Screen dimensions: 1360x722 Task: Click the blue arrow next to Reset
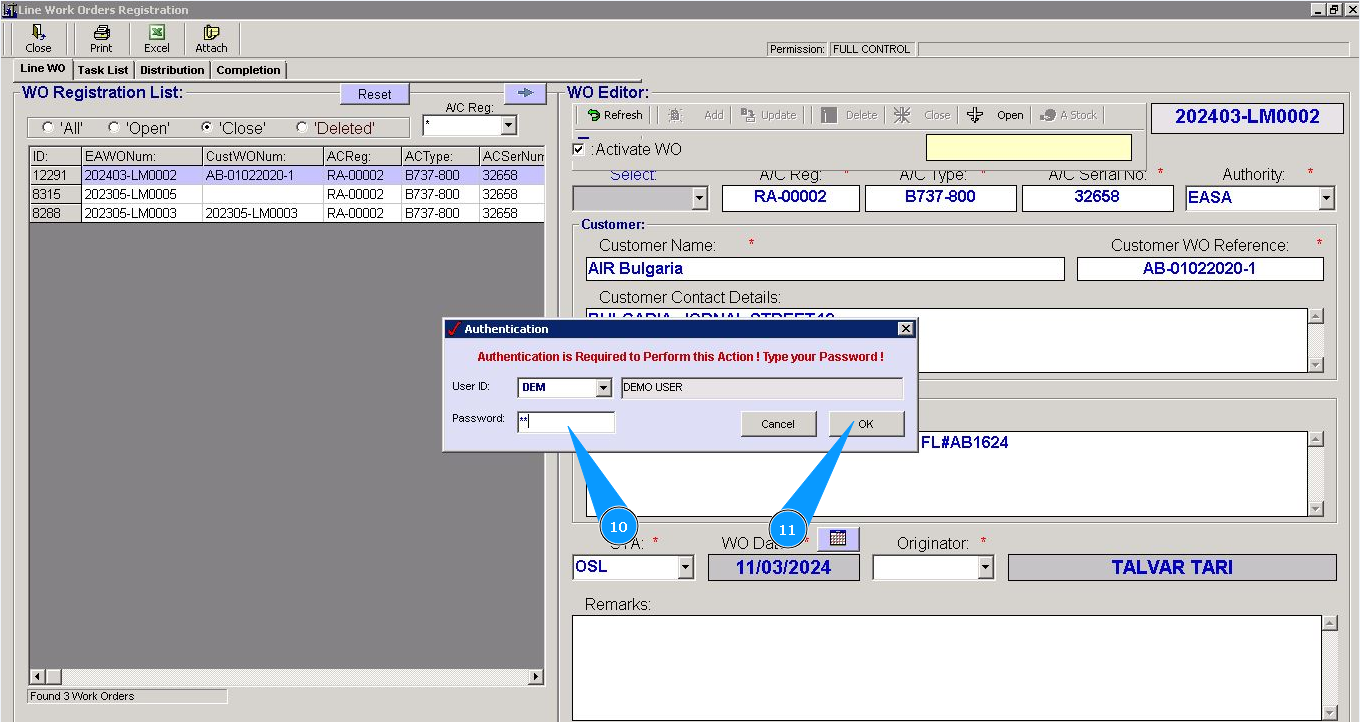pyautogui.click(x=525, y=93)
